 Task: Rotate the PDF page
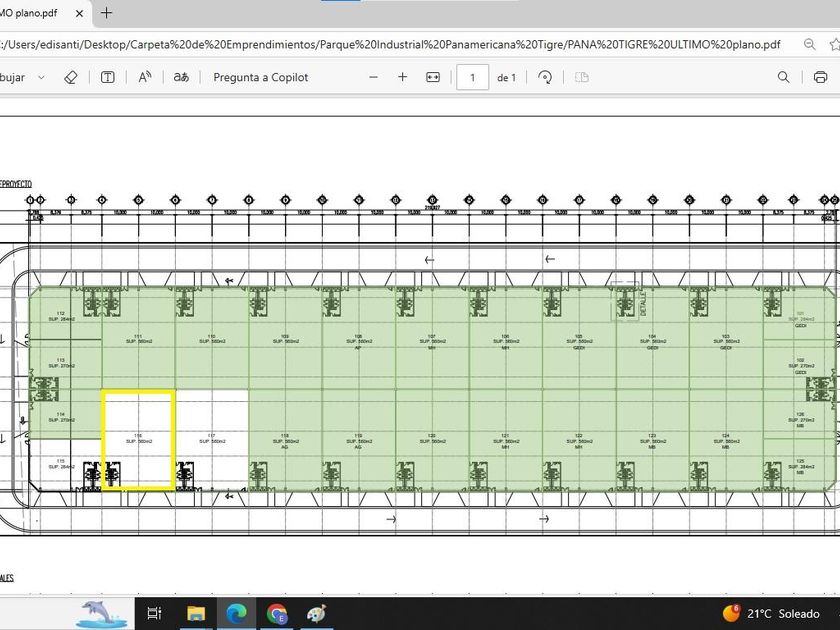545,77
